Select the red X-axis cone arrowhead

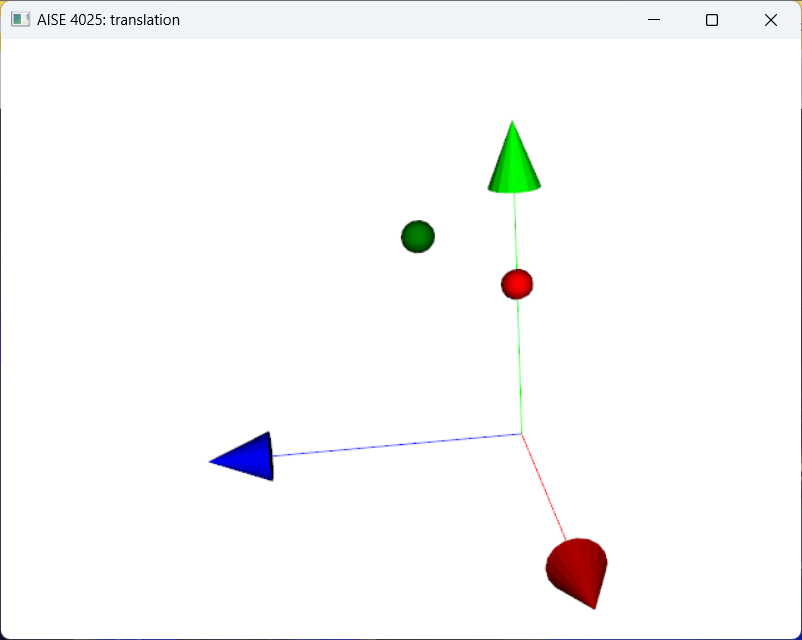576,568
